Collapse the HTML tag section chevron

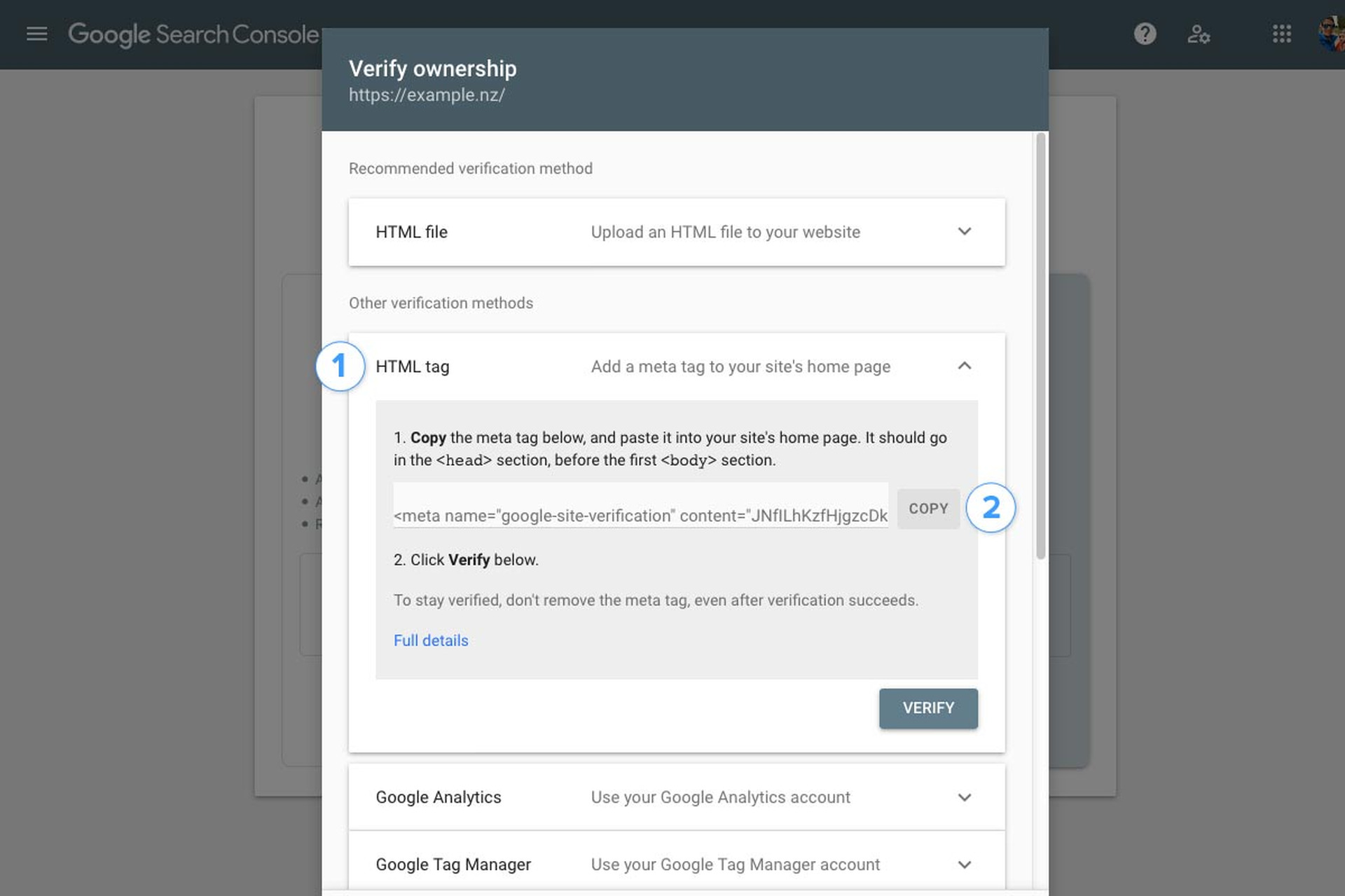click(964, 366)
